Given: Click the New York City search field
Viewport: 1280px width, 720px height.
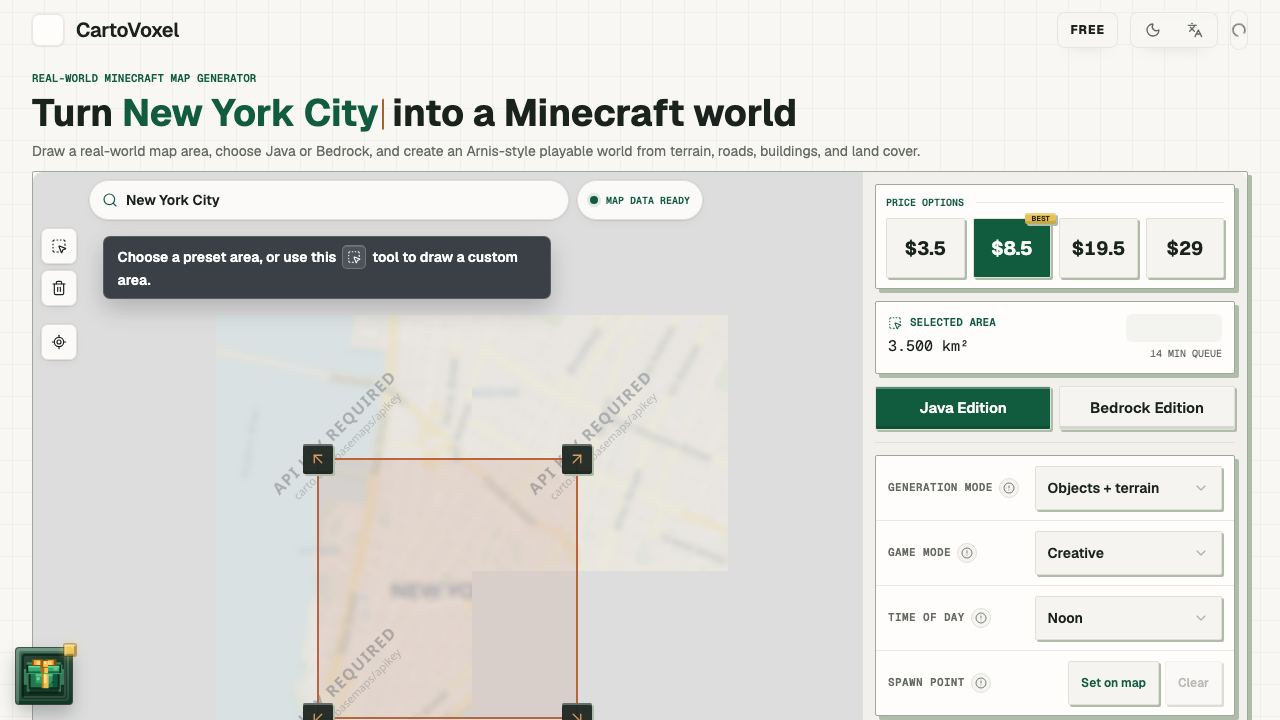Looking at the screenshot, I should [329, 200].
